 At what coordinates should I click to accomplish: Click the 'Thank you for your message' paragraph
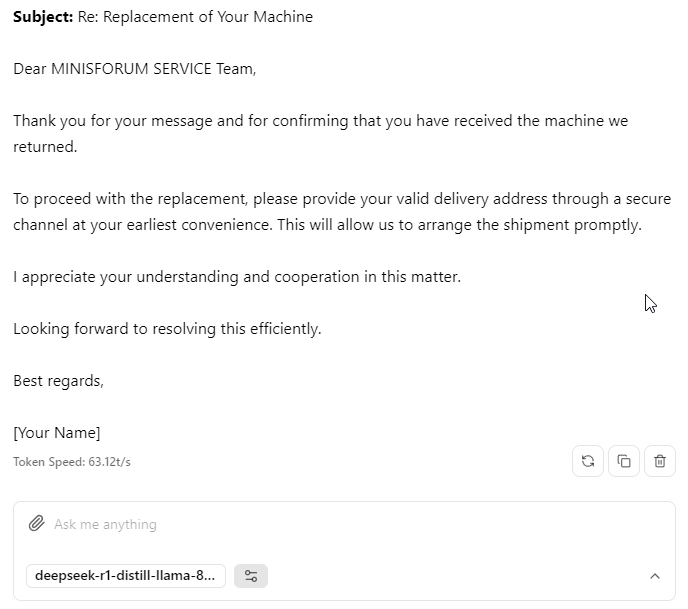(321, 133)
